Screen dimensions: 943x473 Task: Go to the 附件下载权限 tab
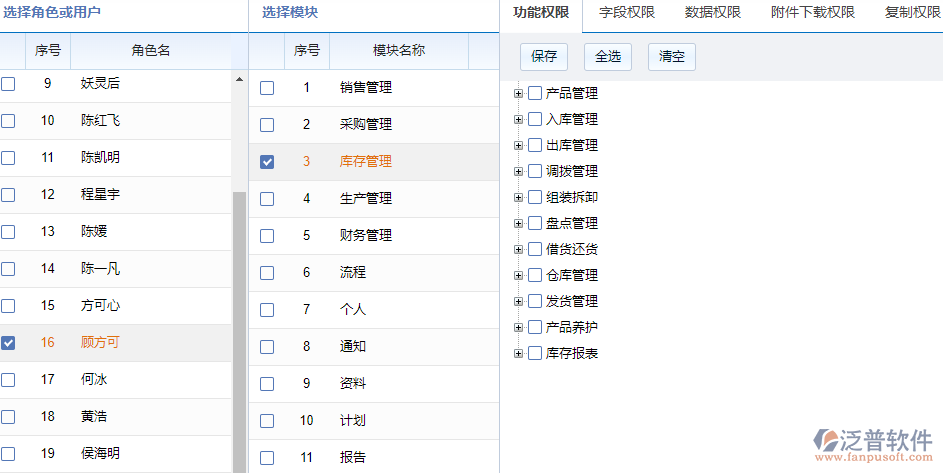[812, 13]
